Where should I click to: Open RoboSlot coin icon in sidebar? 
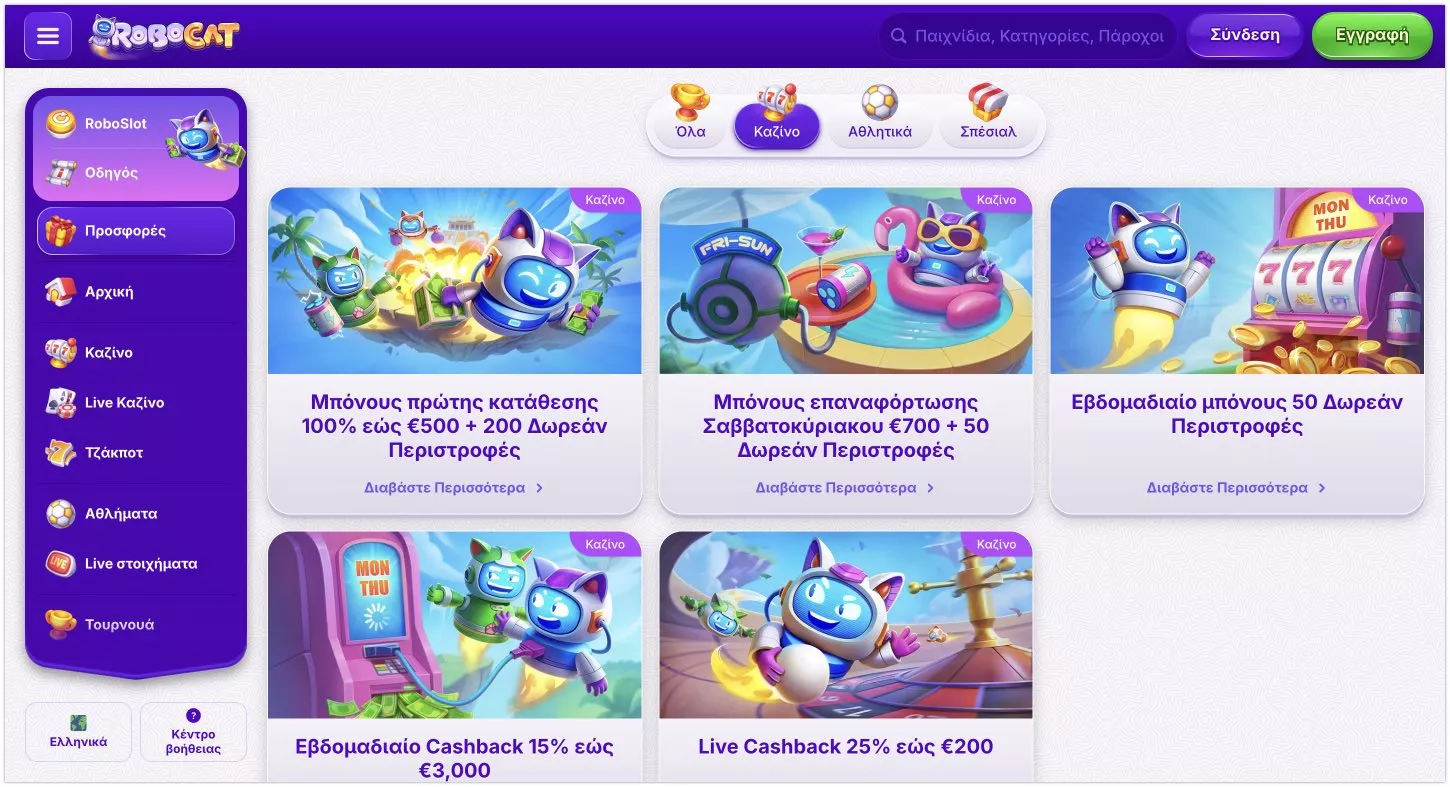[61, 123]
